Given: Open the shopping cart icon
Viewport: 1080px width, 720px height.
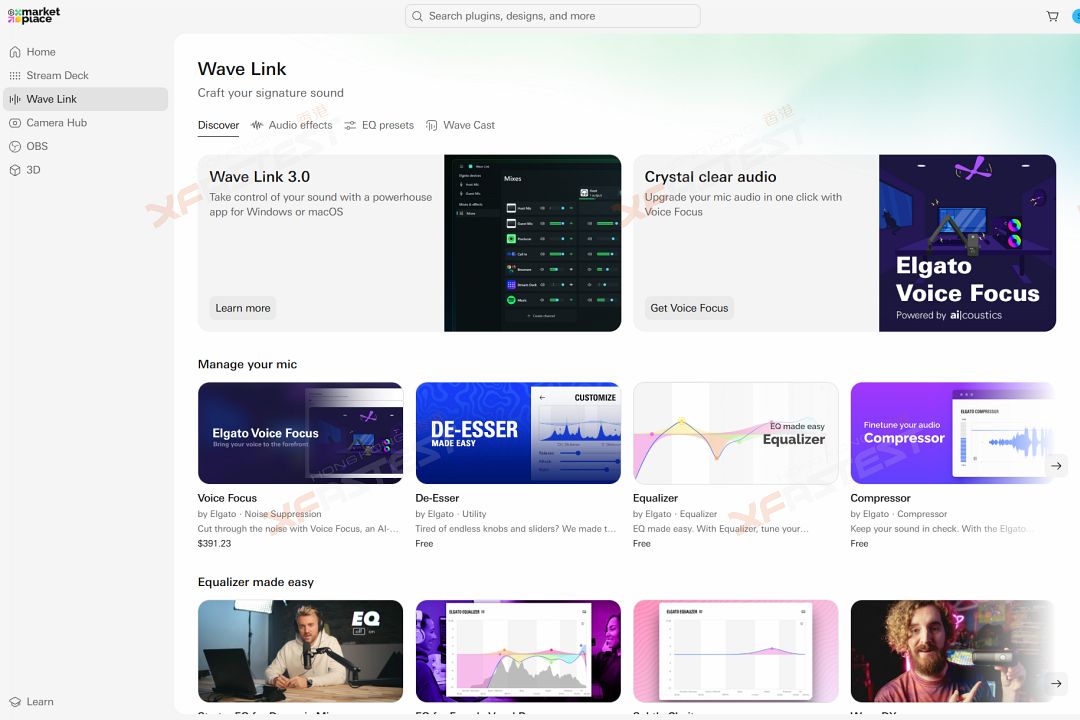Looking at the screenshot, I should pyautogui.click(x=1052, y=16).
